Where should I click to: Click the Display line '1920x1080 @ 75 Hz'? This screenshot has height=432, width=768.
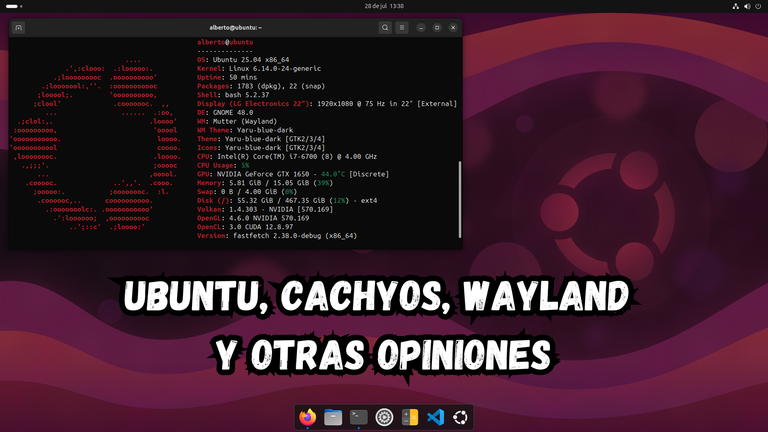click(x=327, y=104)
